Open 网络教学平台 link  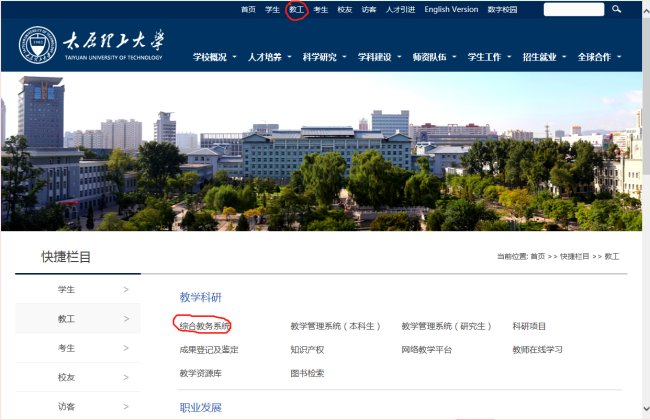coord(426,350)
